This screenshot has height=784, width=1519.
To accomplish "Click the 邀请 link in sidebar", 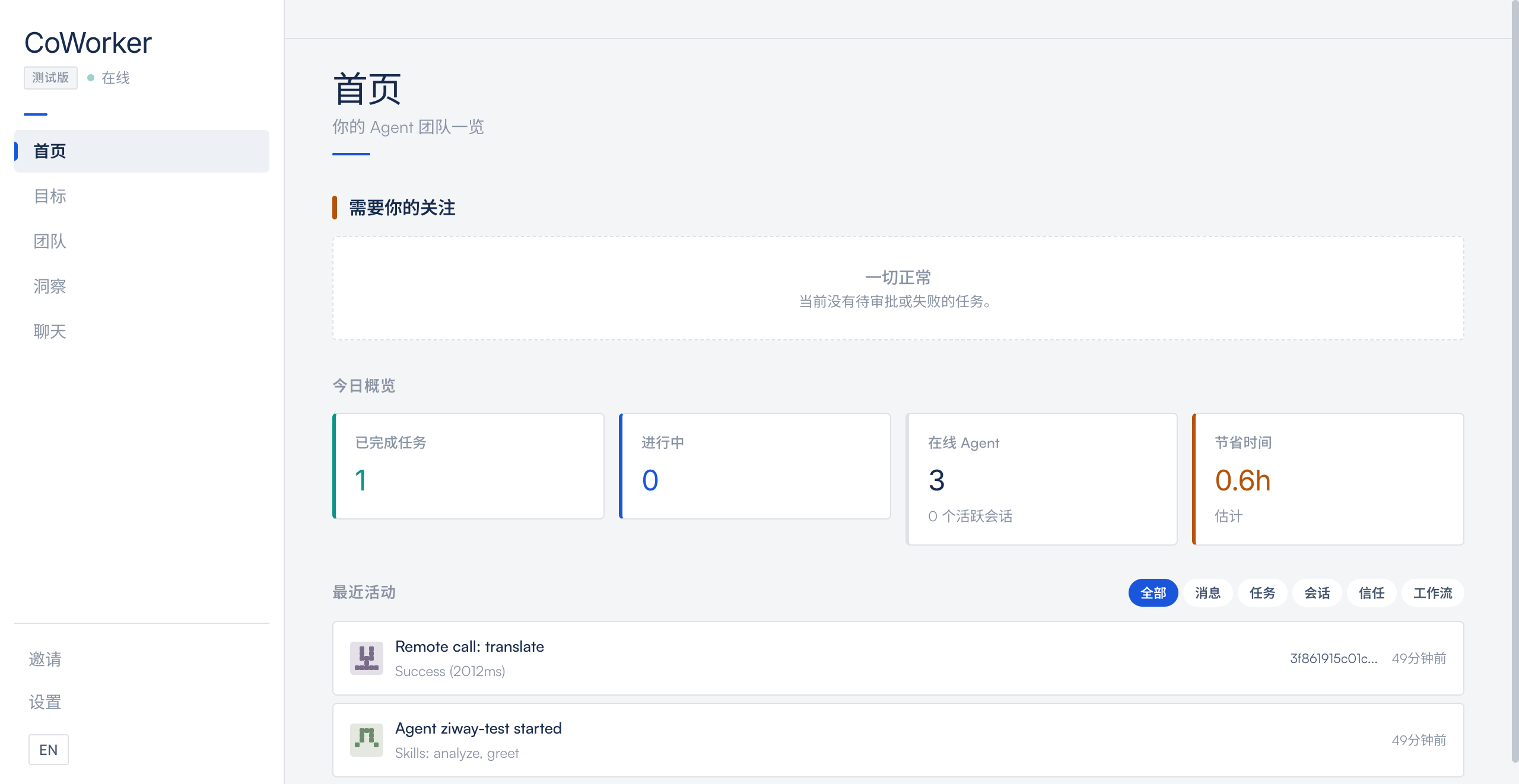I will [x=45, y=659].
